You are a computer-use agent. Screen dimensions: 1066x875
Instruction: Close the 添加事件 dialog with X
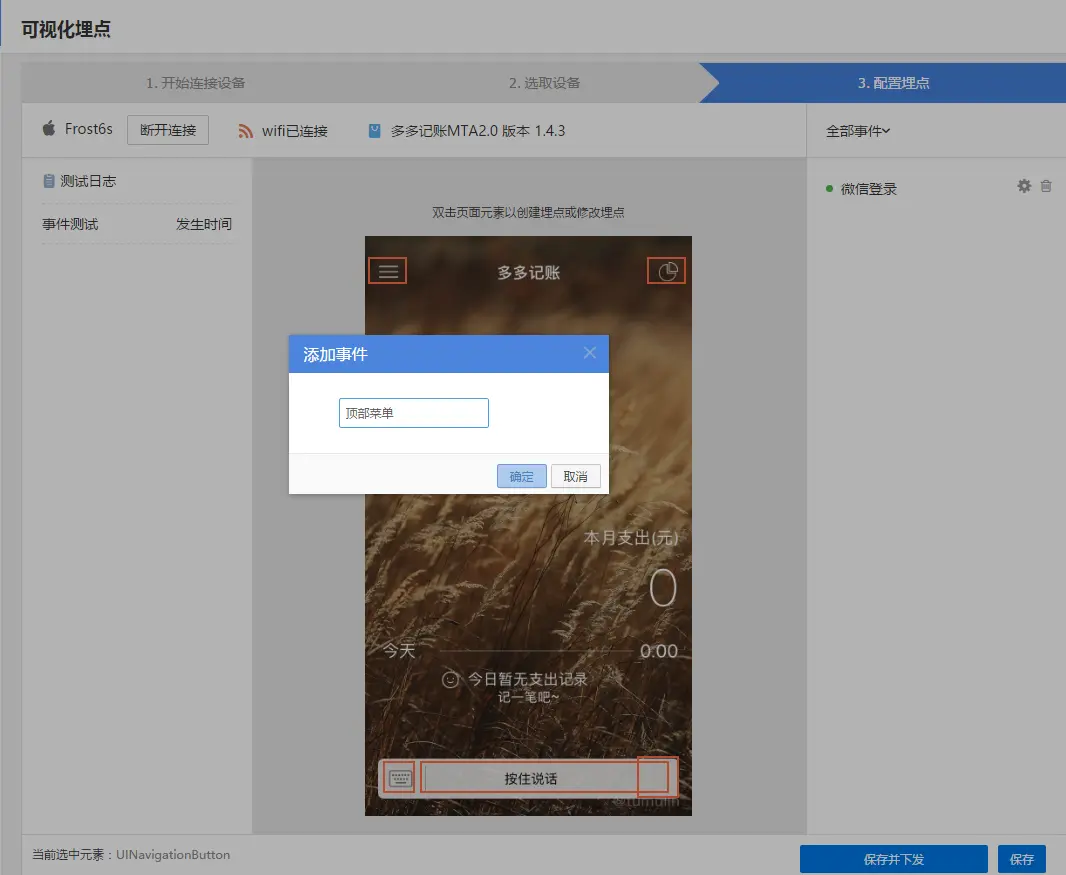(x=589, y=353)
